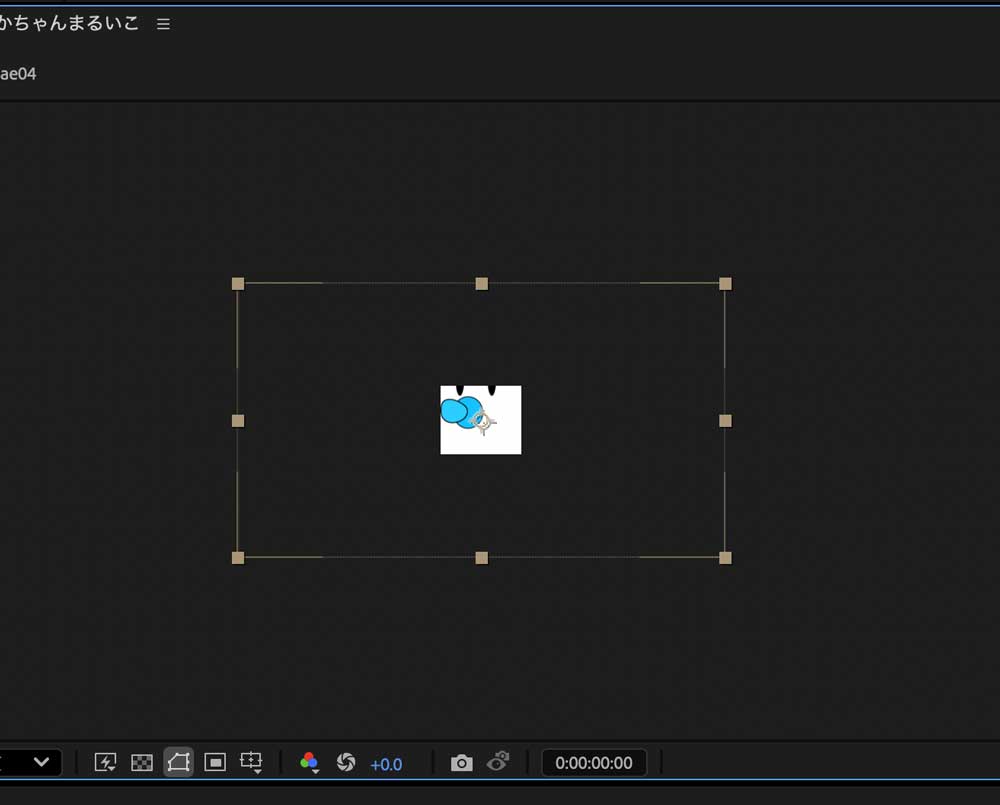This screenshot has width=1000, height=805.
Task: Click the blue +0.0 exposure value
Action: (387, 764)
